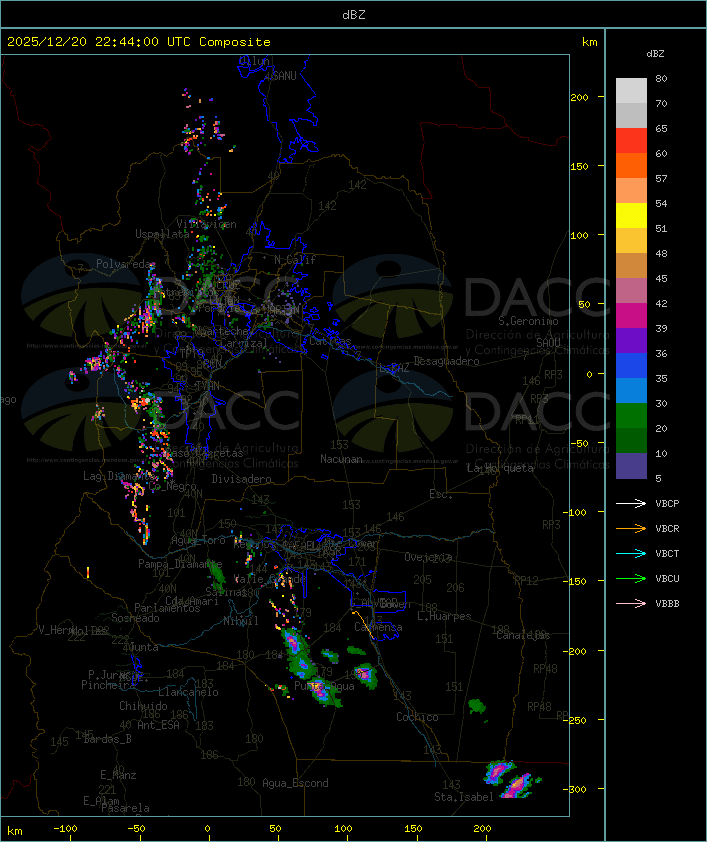Image resolution: width=707 pixels, height=842 pixels.
Task: Select the medium gray swatch between 70 and 65
Action: click(x=631, y=115)
